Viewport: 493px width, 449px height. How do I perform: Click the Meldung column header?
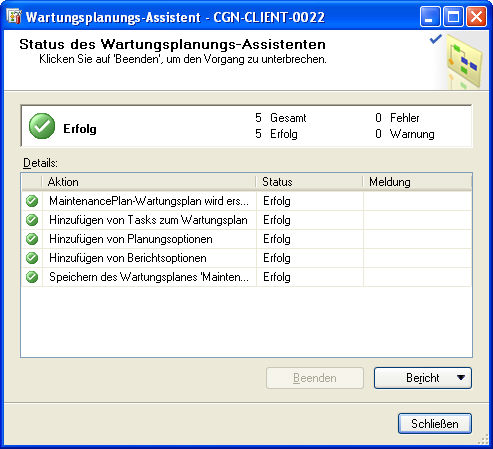[417, 182]
